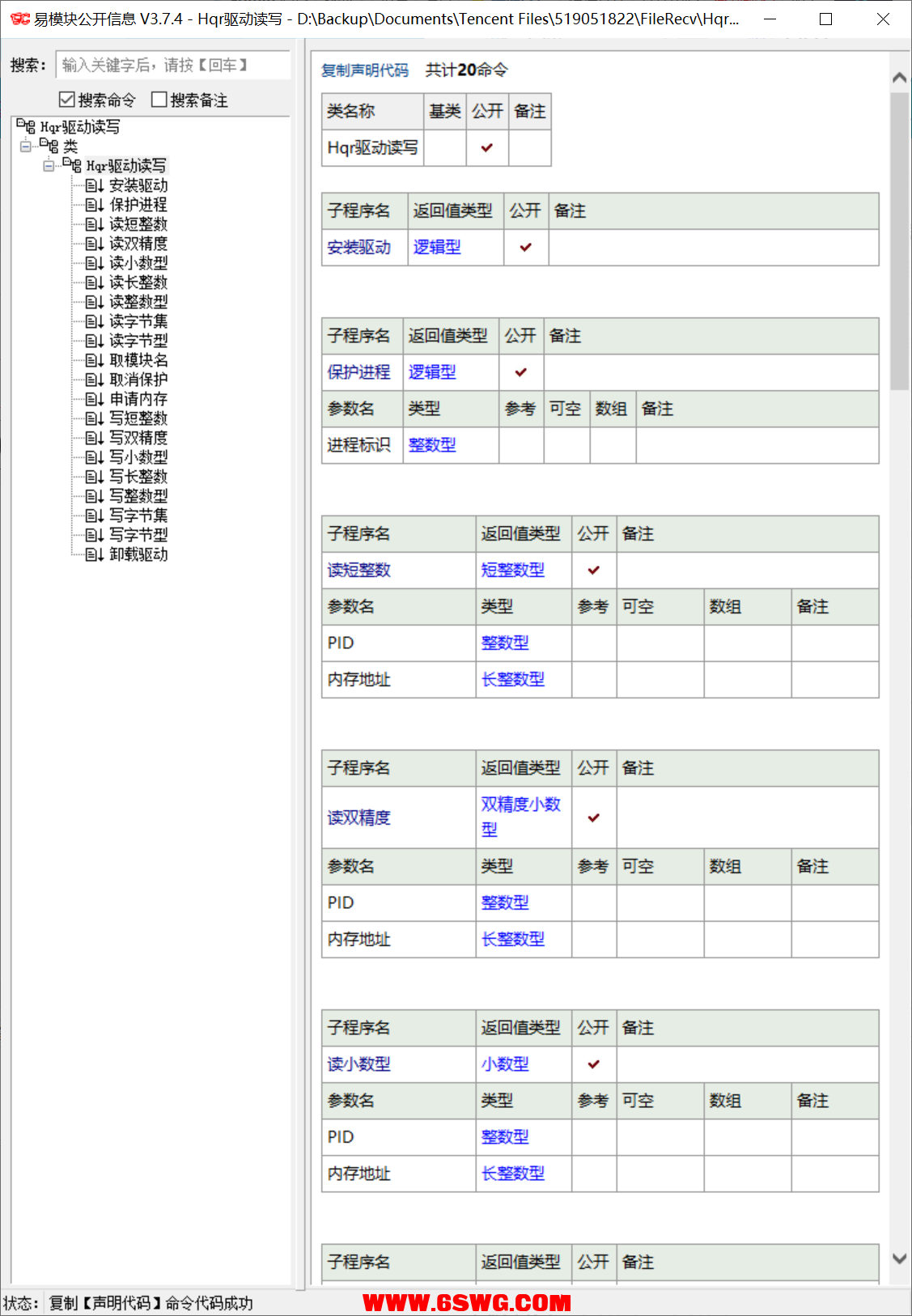Focus the keyword search input field
The image size is (912, 1316).
tap(173, 65)
